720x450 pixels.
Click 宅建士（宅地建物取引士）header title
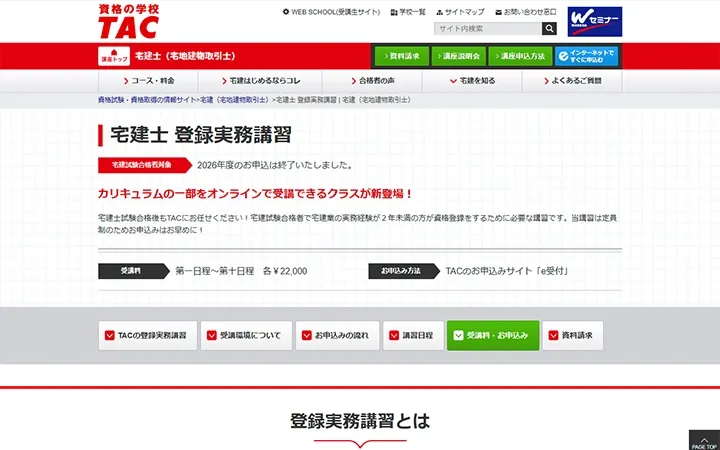click(185, 56)
